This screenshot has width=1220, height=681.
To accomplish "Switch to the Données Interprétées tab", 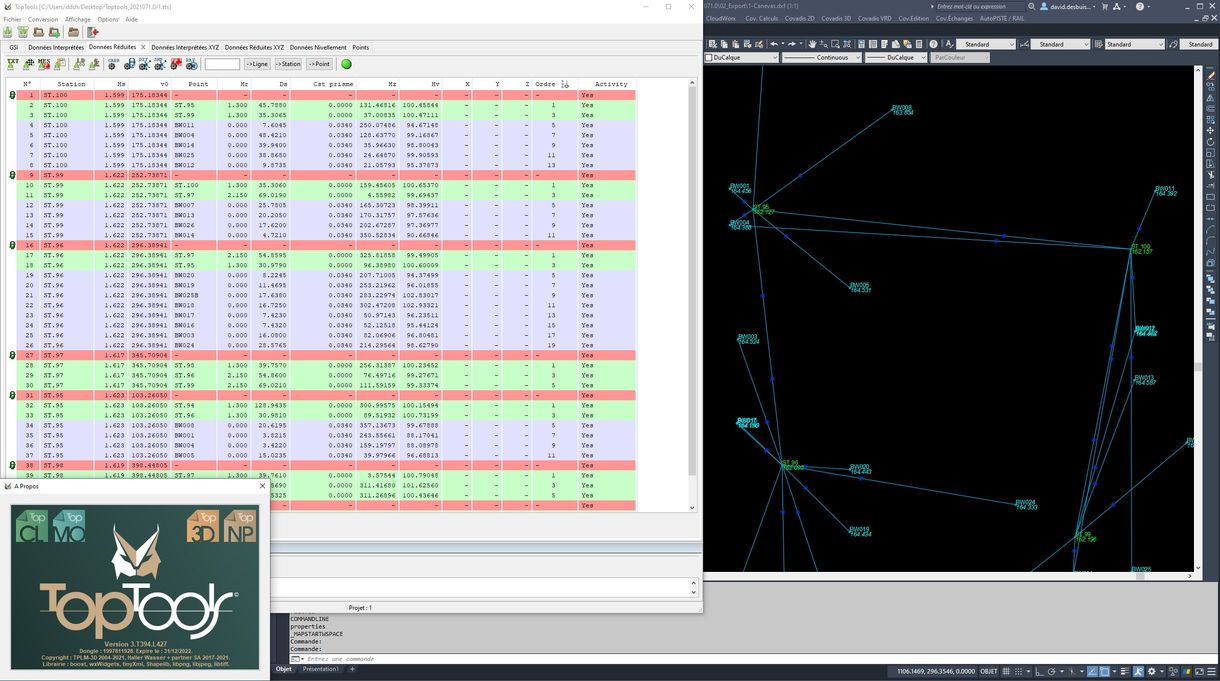I will [56, 47].
